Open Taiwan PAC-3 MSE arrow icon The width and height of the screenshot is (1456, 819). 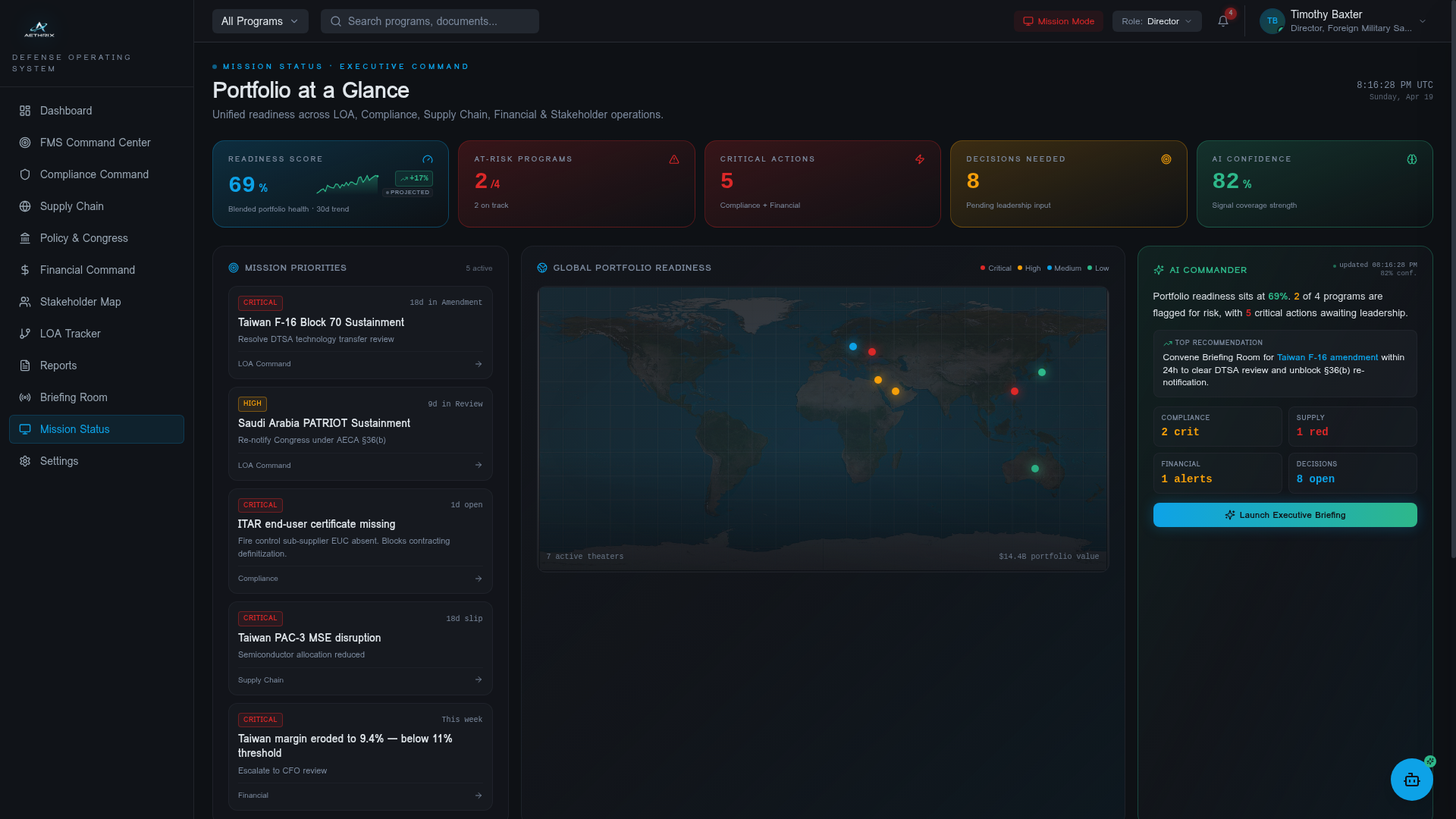[x=479, y=680]
